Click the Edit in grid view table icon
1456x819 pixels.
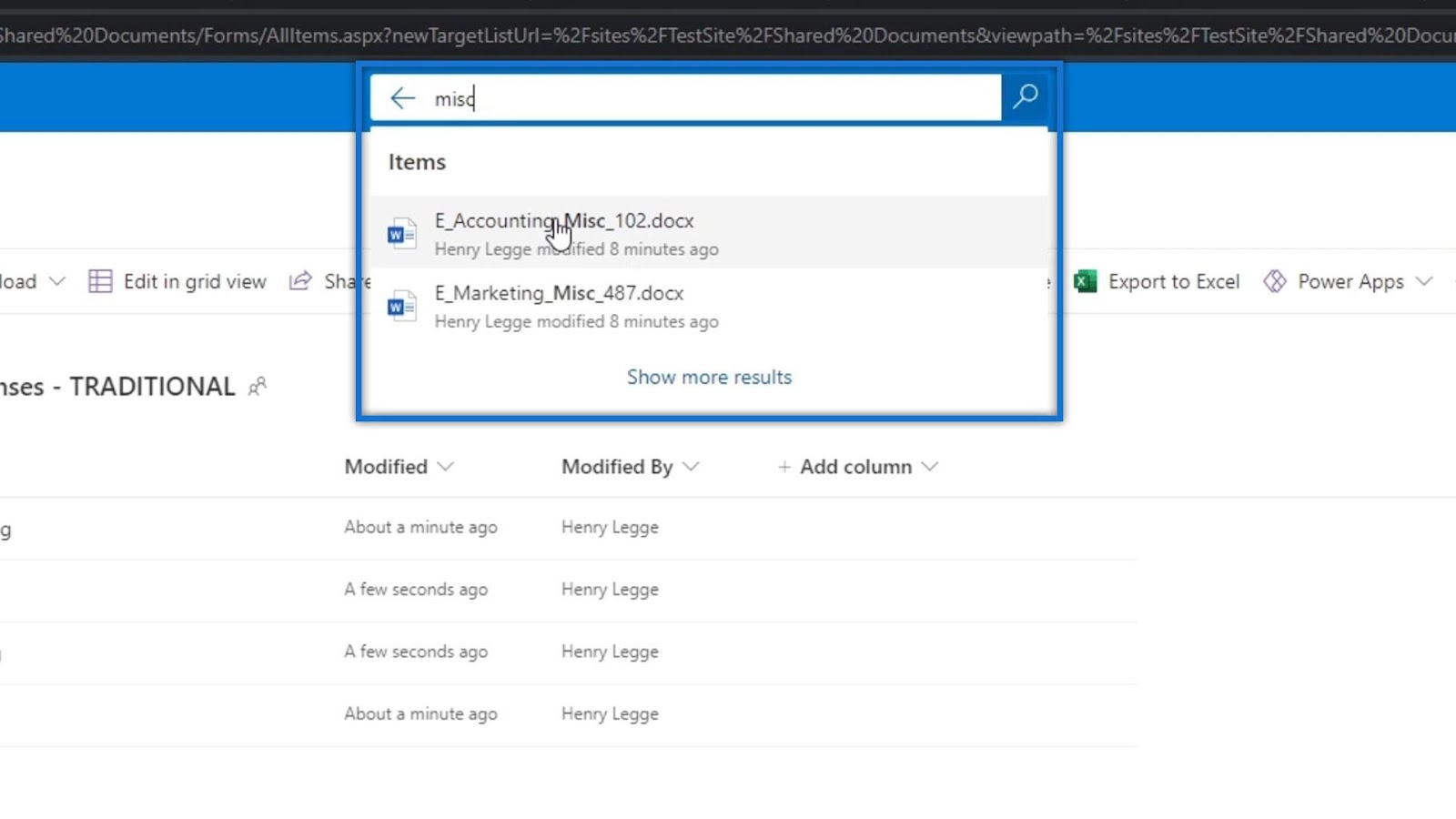pos(100,282)
